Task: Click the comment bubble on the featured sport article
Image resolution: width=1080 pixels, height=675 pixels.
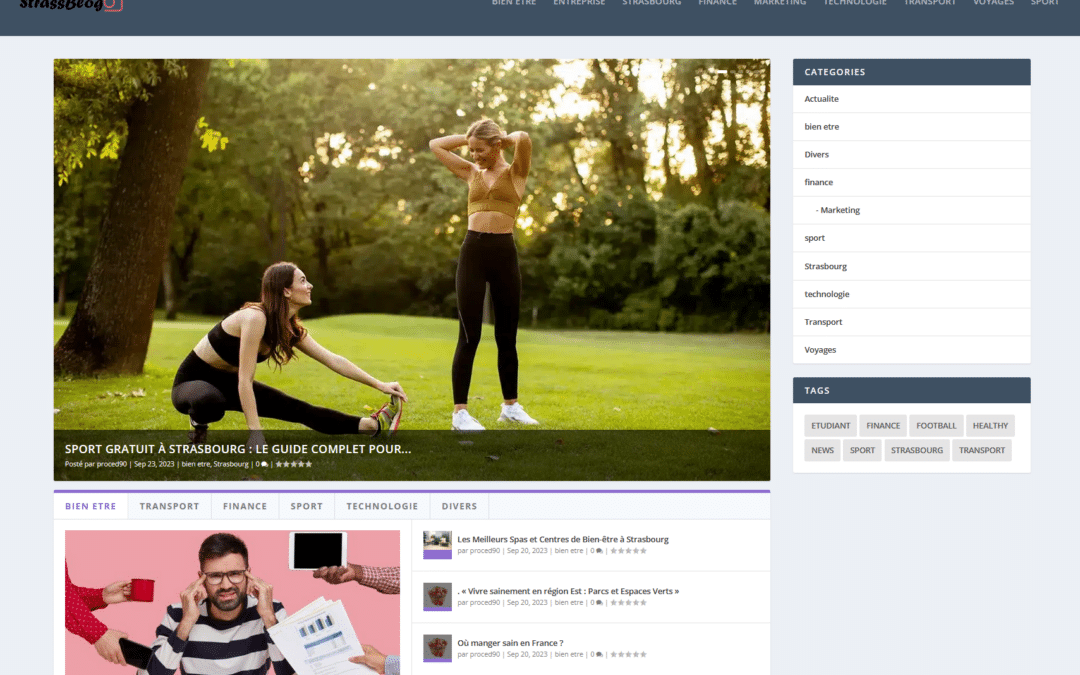Action: pos(262,465)
